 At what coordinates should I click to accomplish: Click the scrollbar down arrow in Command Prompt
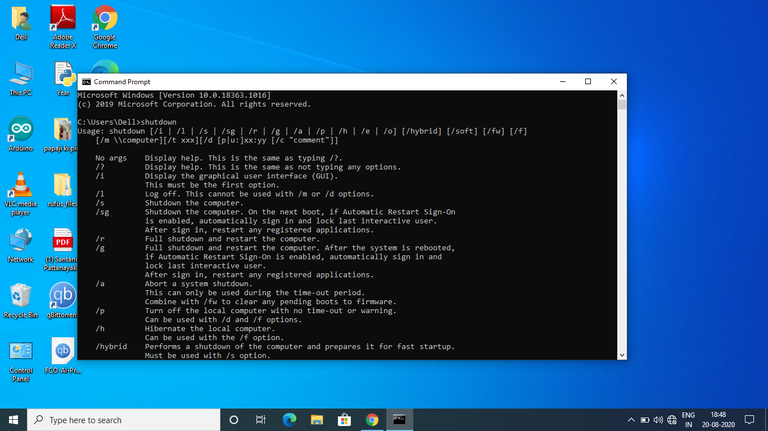[622, 355]
